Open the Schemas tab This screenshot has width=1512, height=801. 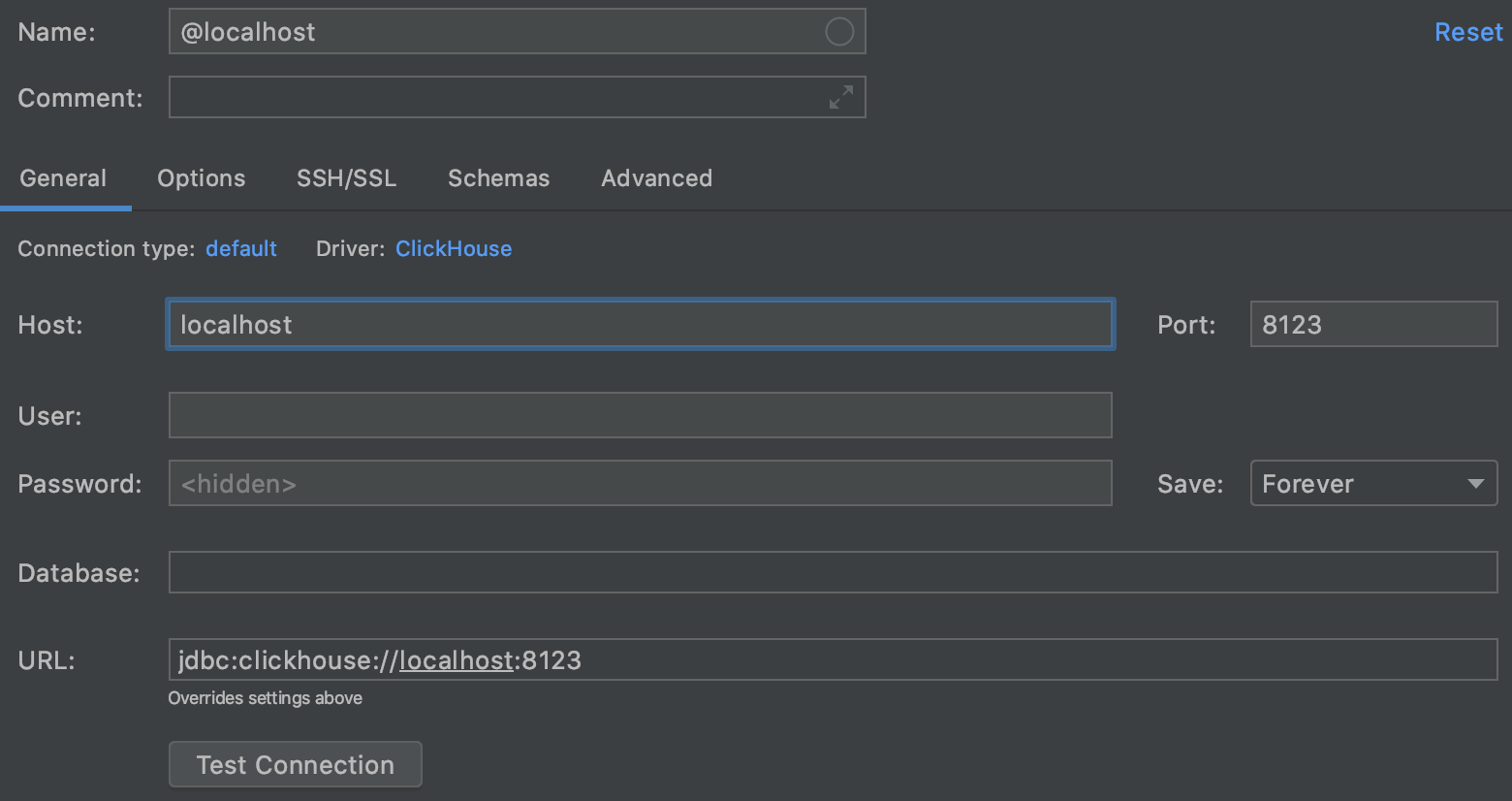point(498,178)
